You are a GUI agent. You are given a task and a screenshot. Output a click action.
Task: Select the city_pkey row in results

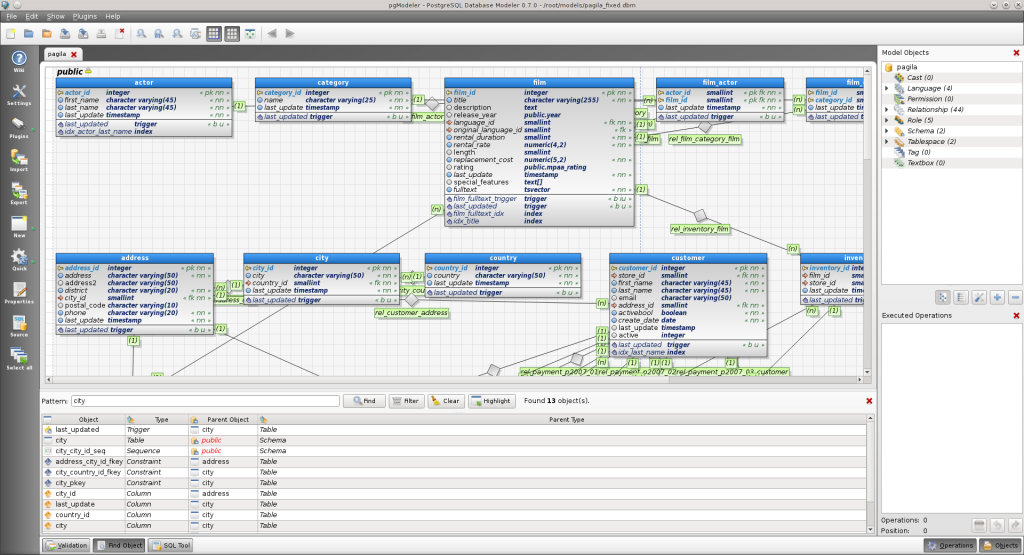[x=75, y=483]
